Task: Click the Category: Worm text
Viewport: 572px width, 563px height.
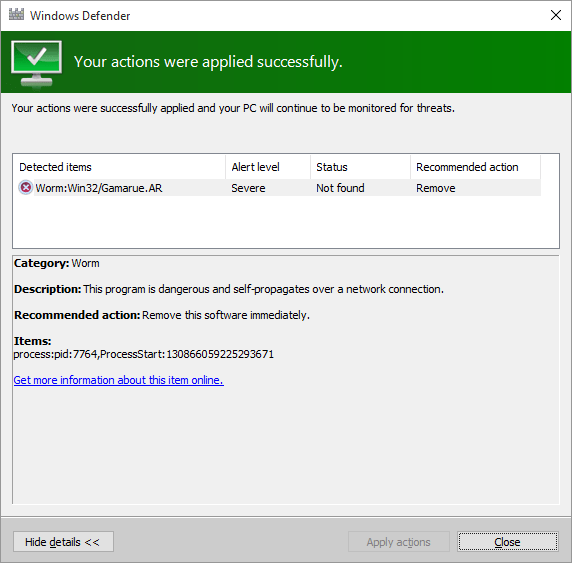Action: click(x=57, y=263)
